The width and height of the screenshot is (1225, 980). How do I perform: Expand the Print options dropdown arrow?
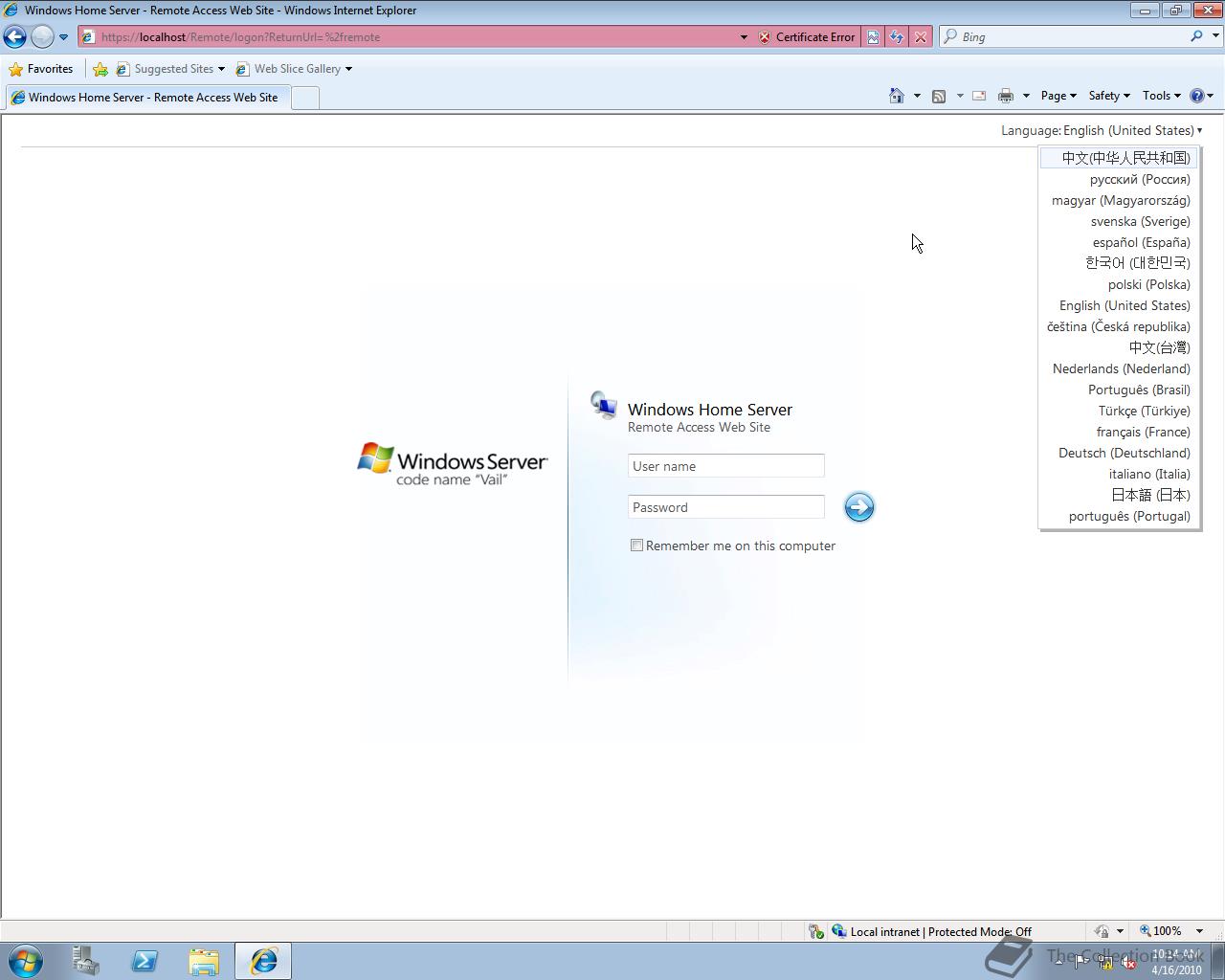pyautogui.click(x=1026, y=96)
